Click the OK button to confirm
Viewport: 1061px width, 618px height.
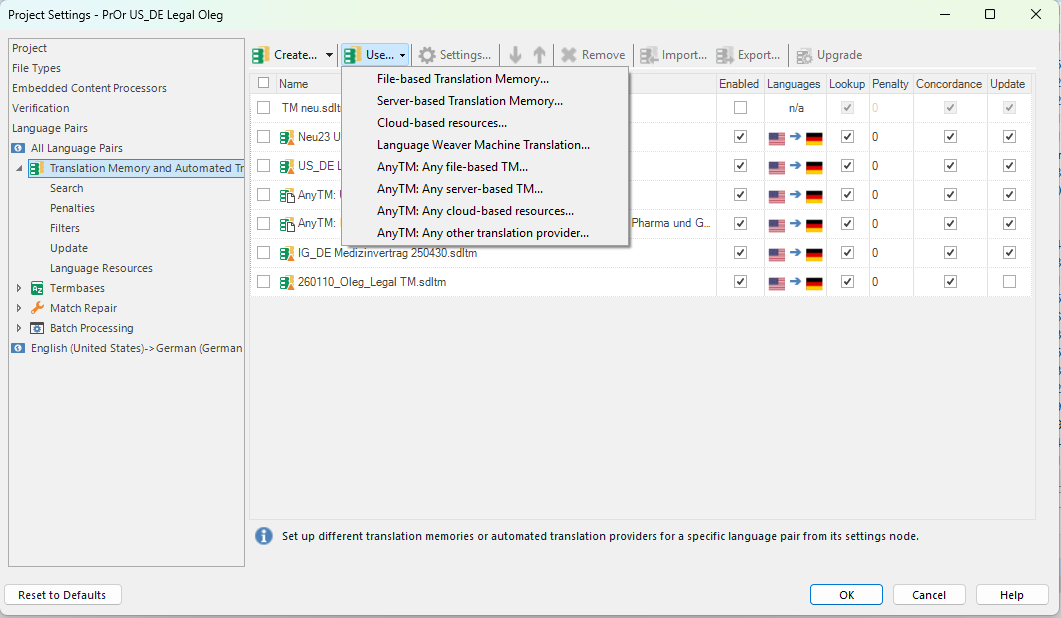pyautogui.click(x=845, y=594)
